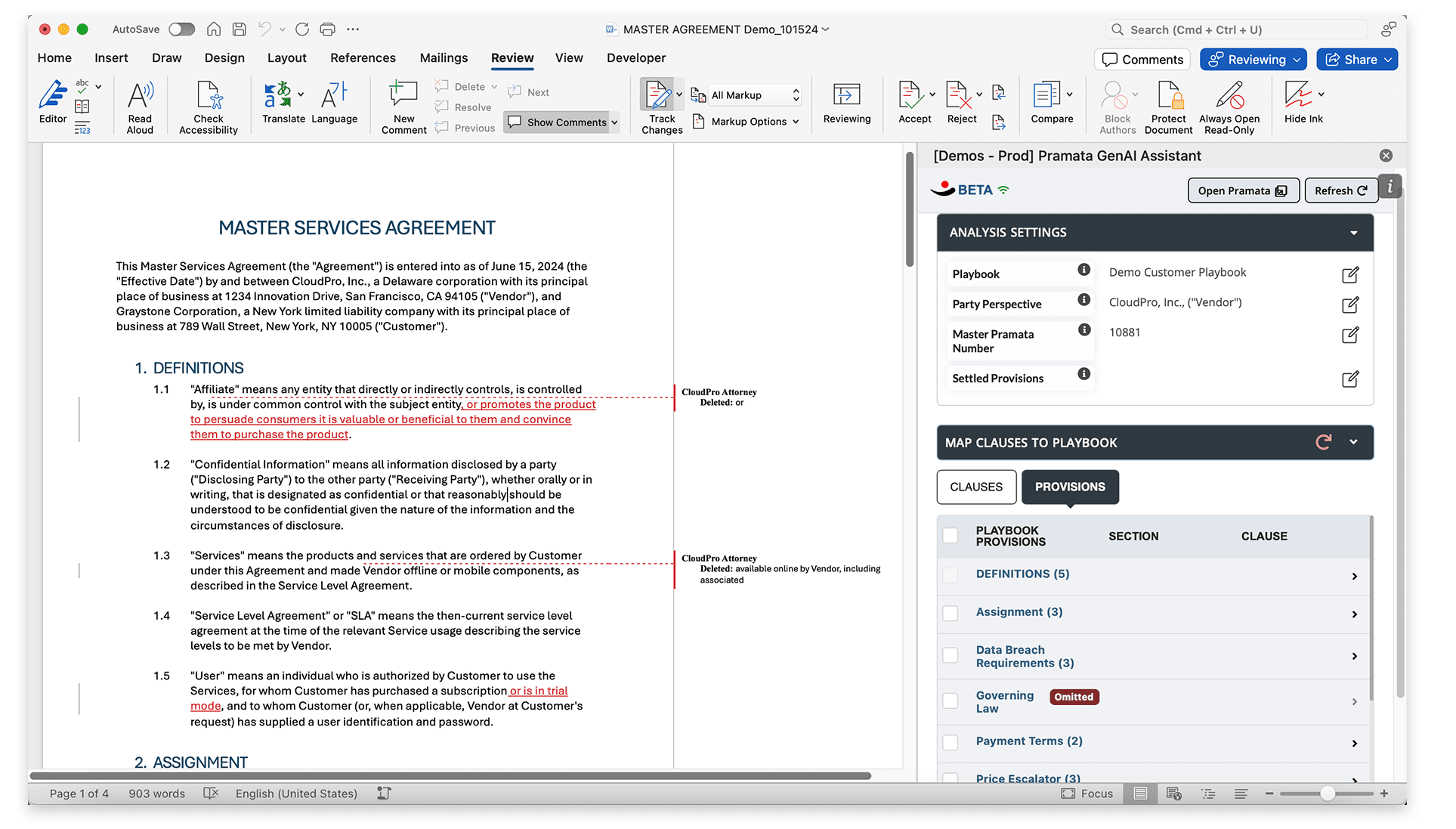Click the zoom slider handle
Screen dimensions: 1456x829
point(1328,793)
